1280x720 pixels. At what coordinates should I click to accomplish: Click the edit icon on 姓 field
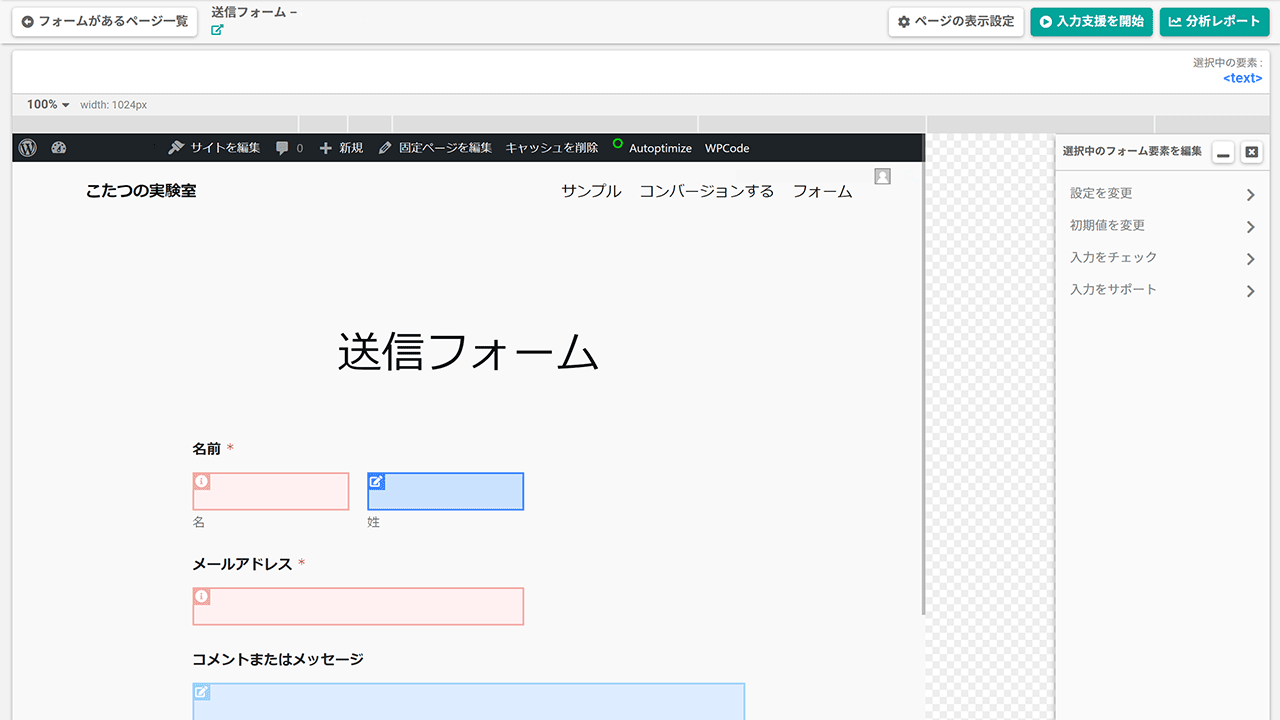(377, 481)
